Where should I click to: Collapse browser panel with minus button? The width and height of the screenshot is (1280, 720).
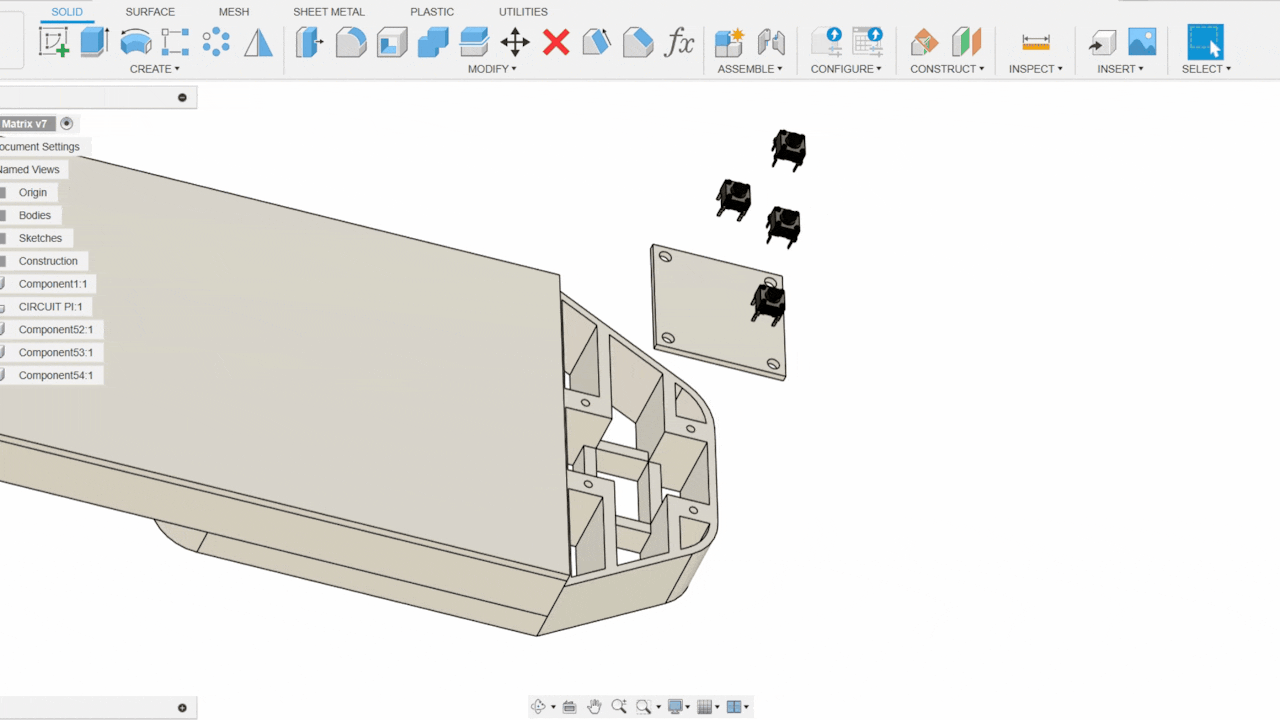tap(182, 97)
